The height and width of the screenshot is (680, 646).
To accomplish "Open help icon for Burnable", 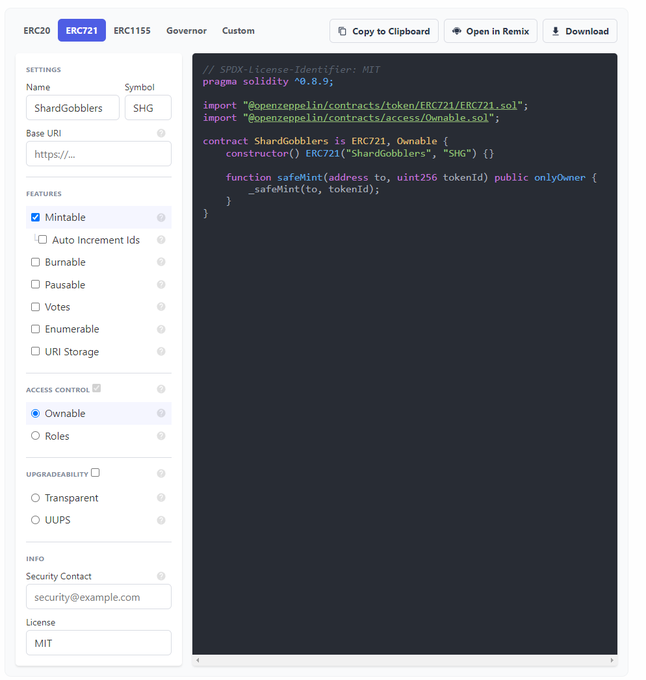I will click(161, 262).
